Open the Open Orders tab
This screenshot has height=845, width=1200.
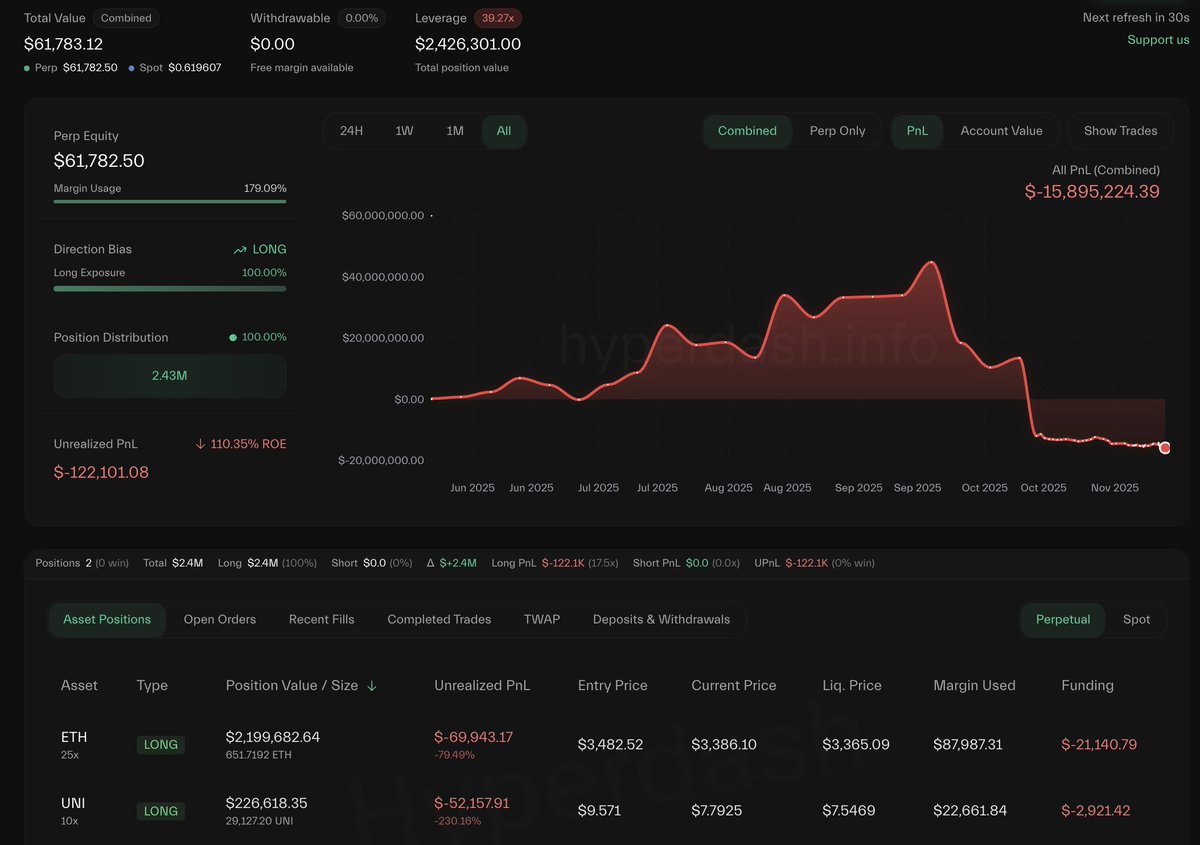(x=220, y=620)
